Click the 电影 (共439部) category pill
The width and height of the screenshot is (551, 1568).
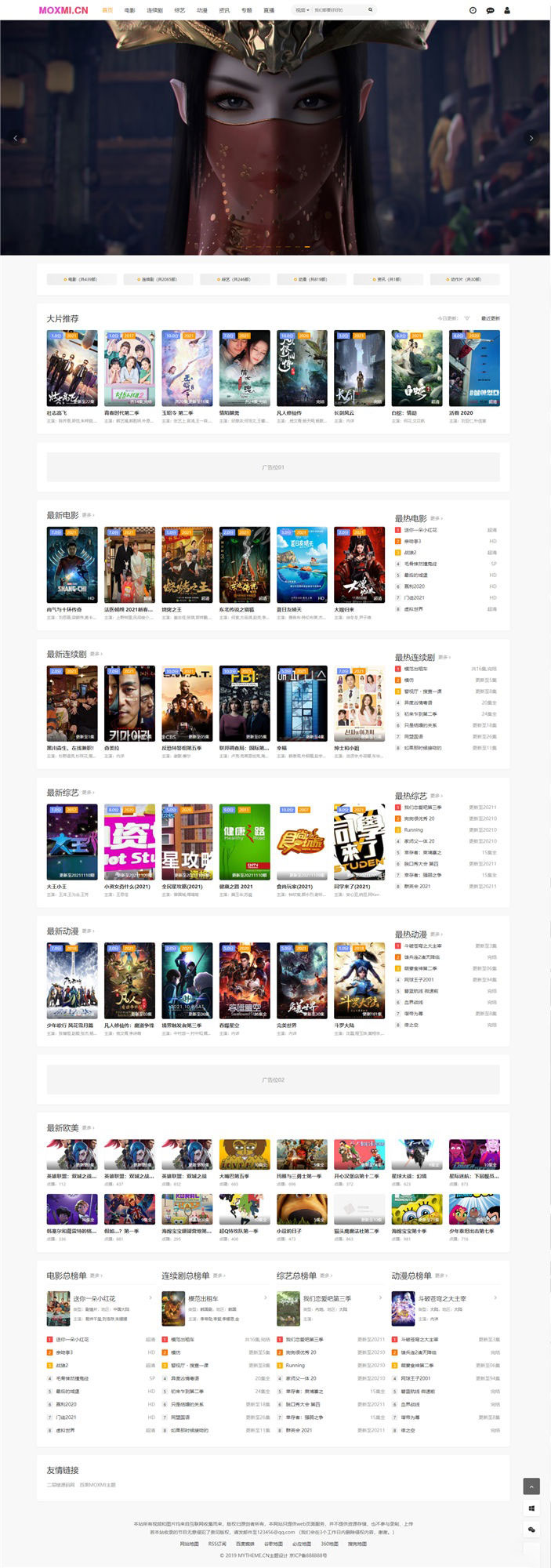pos(82,279)
